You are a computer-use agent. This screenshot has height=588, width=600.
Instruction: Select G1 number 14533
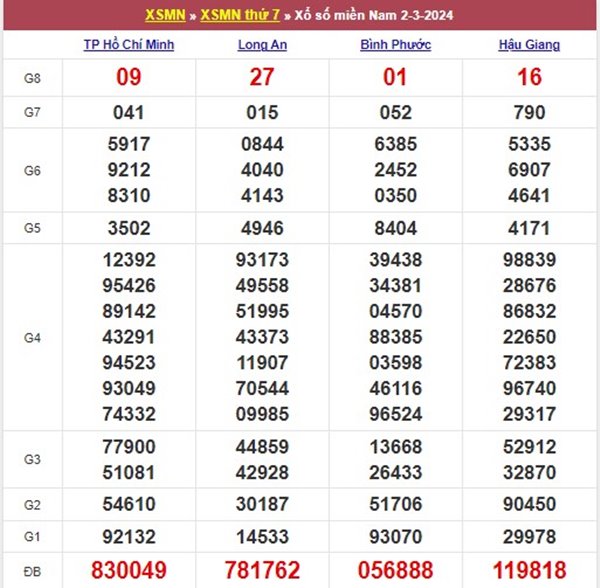coord(262,537)
